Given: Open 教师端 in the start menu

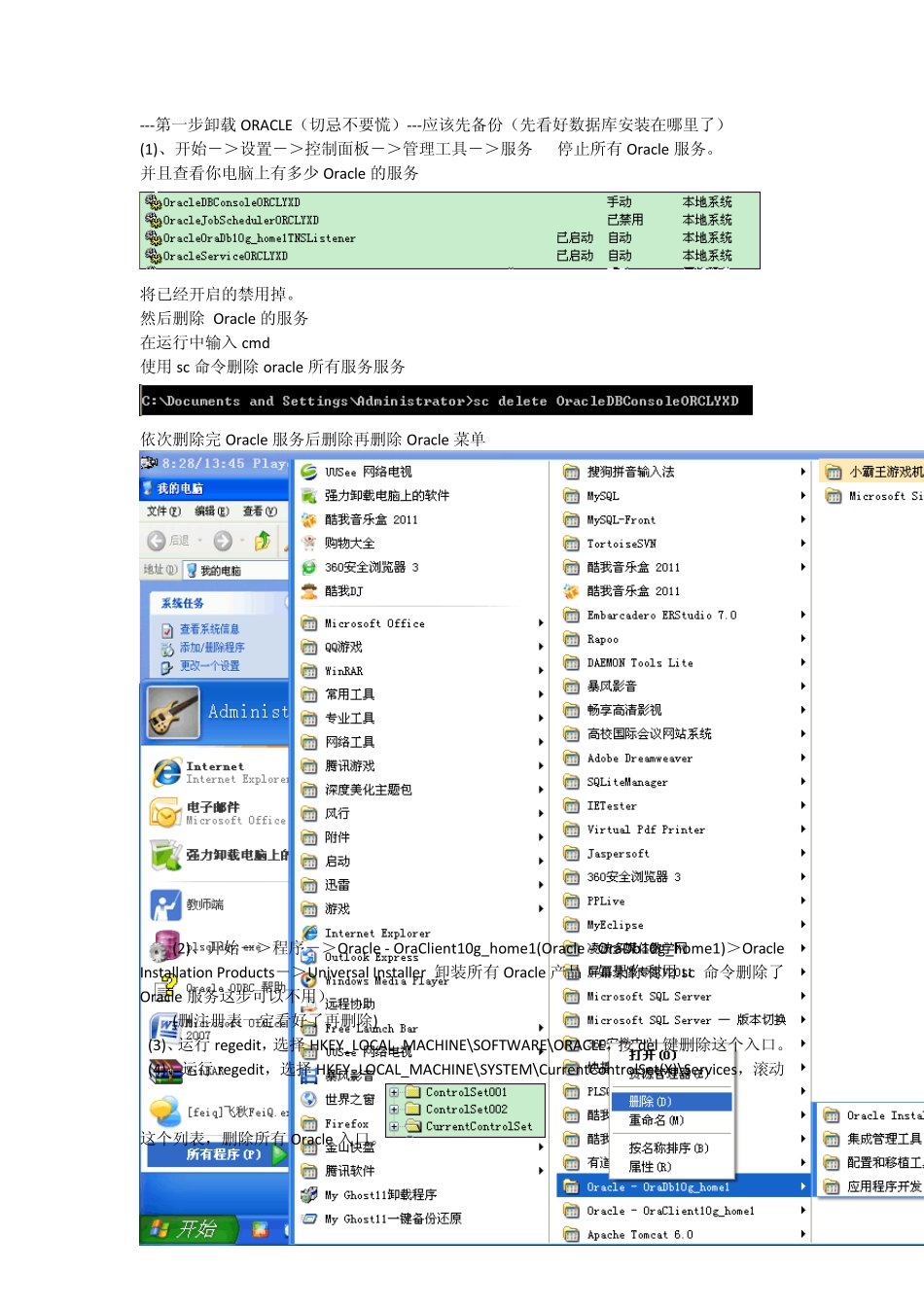Looking at the screenshot, I should (x=187, y=904).
